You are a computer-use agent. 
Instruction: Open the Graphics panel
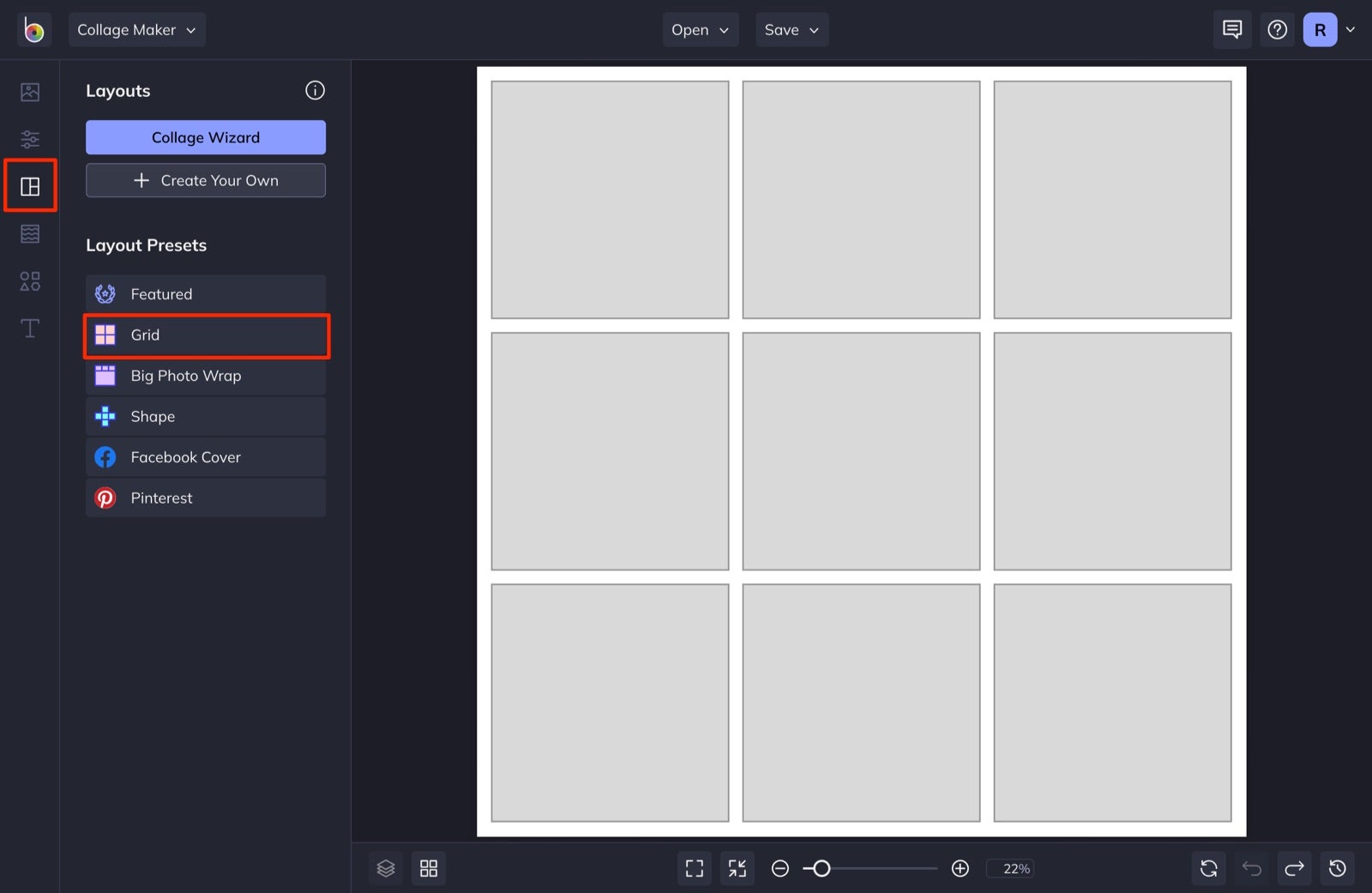[30, 281]
